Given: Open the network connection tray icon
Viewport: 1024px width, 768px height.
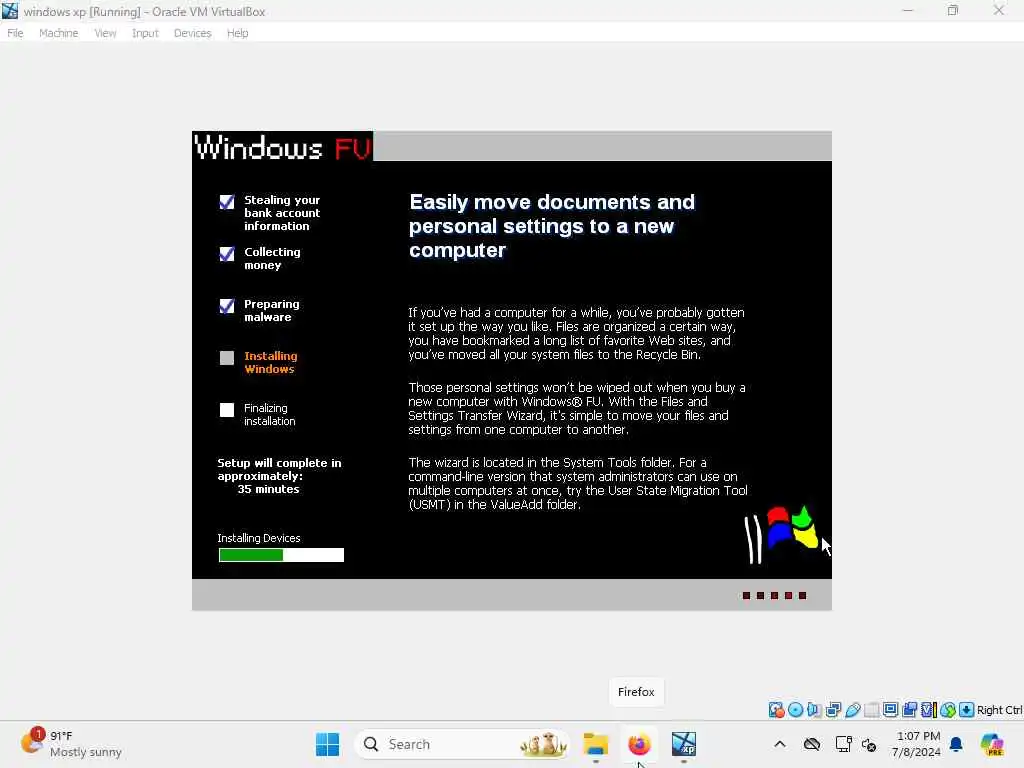Looking at the screenshot, I should tap(843, 744).
